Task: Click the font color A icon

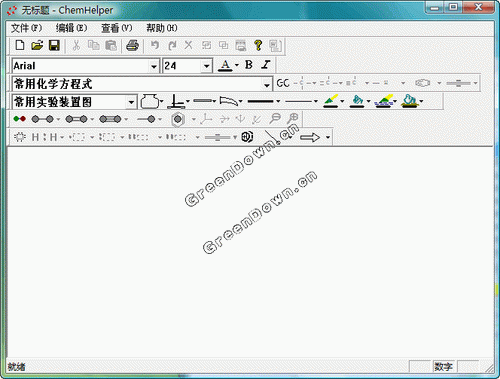Action: [x=226, y=65]
